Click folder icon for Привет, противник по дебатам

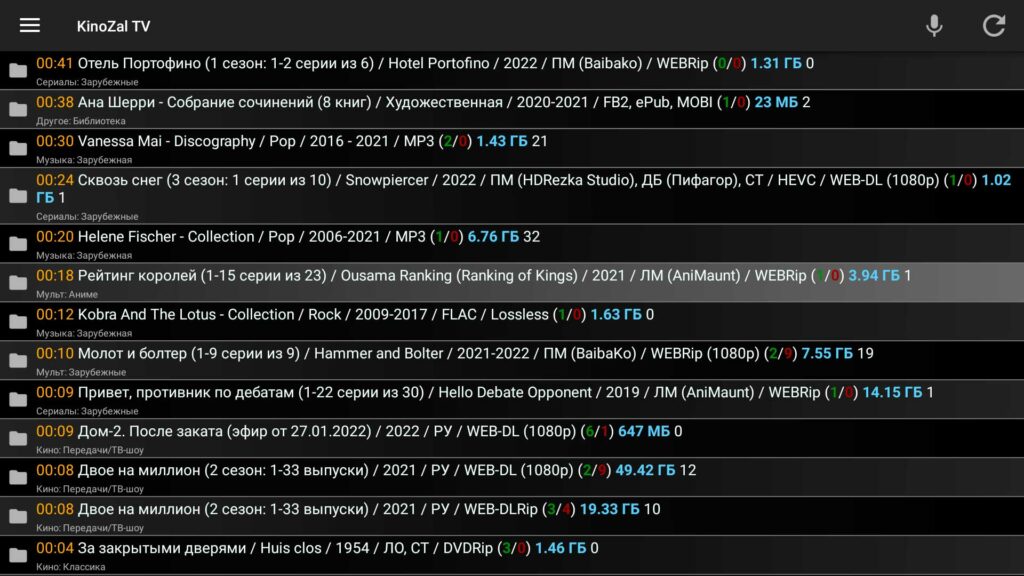point(18,399)
